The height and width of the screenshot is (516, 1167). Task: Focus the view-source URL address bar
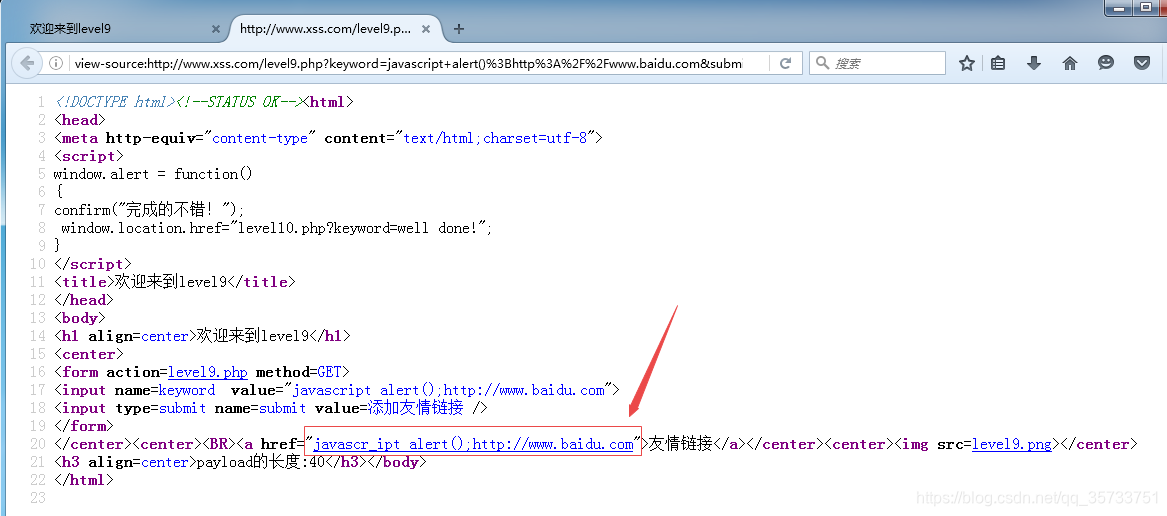(x=408, y=63)
